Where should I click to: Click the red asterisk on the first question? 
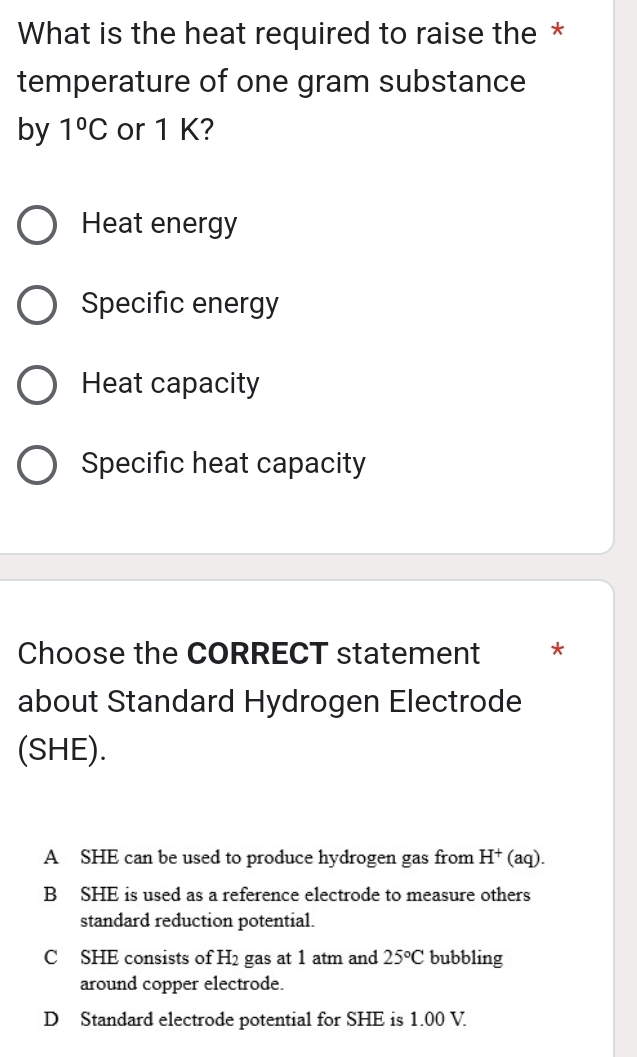click(x=558, y=32)
